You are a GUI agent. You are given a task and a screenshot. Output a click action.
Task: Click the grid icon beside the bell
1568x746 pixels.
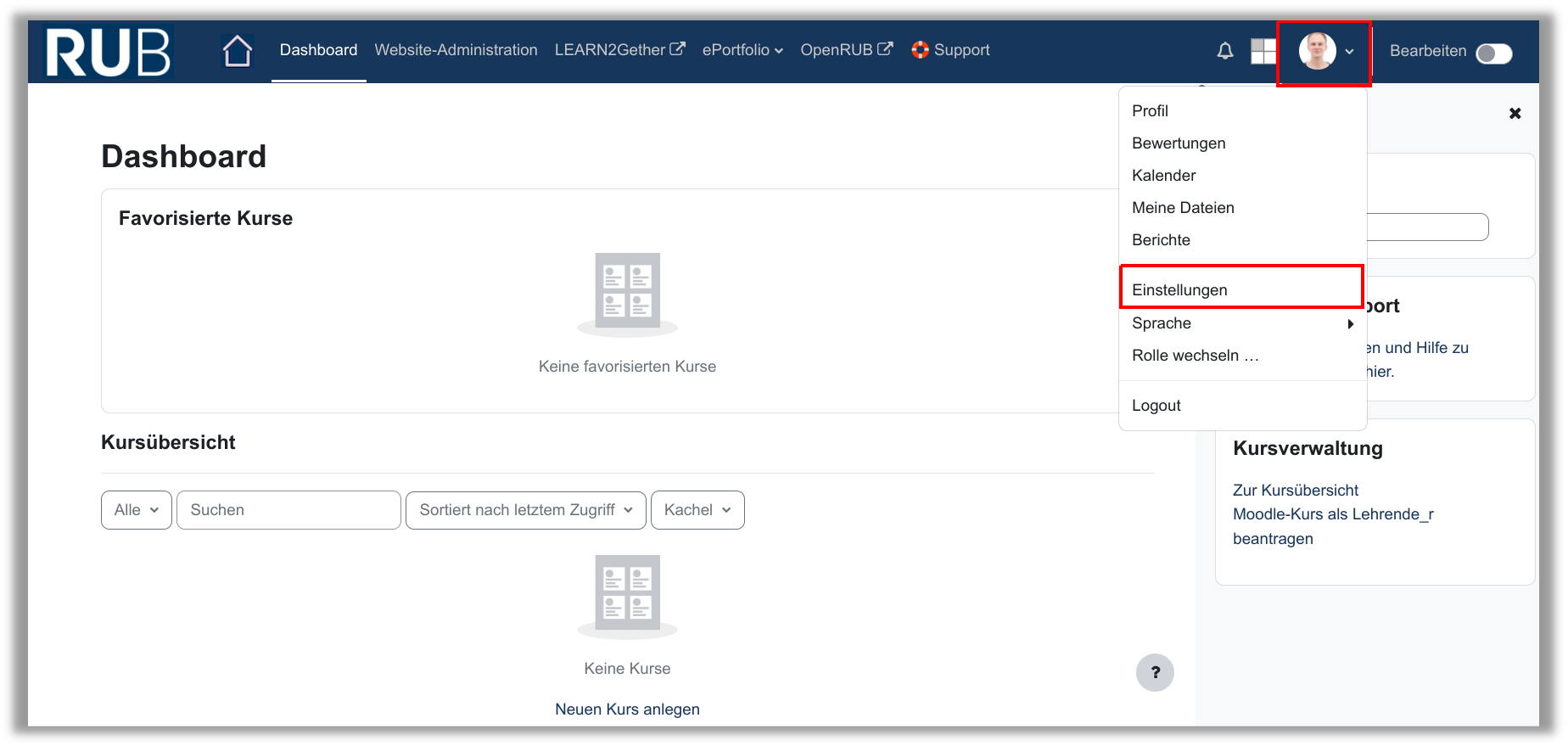(x=1263, y=51)
